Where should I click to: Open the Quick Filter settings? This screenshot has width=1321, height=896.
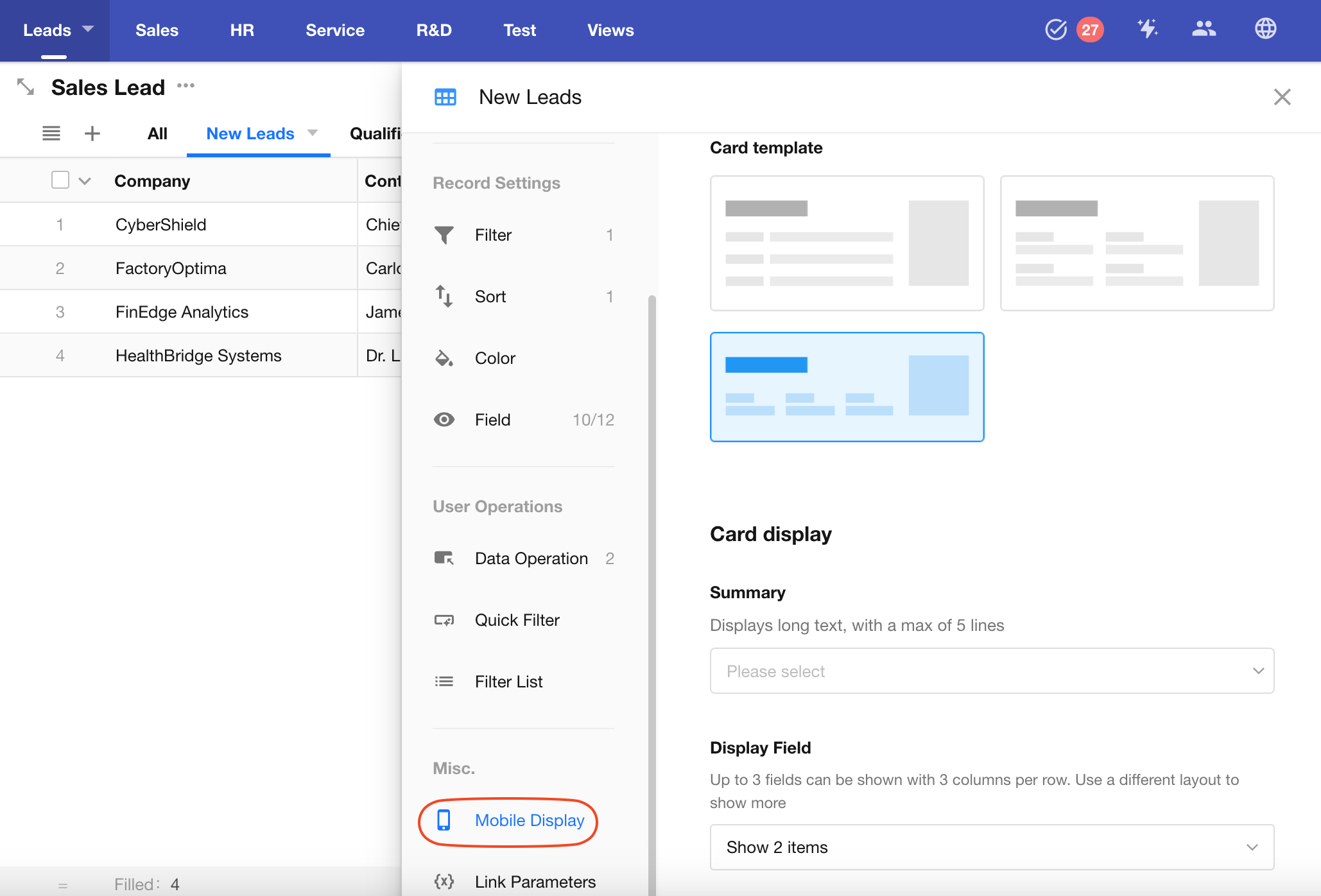[517, 620]
